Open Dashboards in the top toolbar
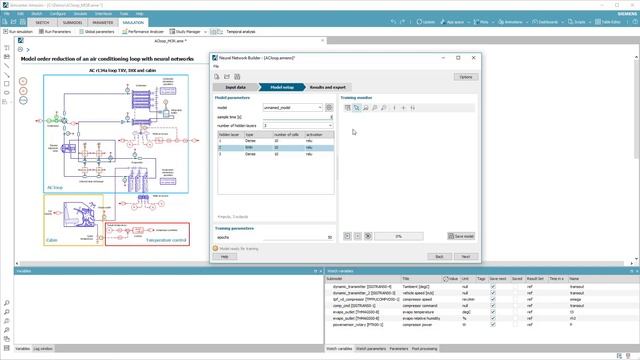The width and height of the screenshot is (640, 360). [x=545, y=22]
